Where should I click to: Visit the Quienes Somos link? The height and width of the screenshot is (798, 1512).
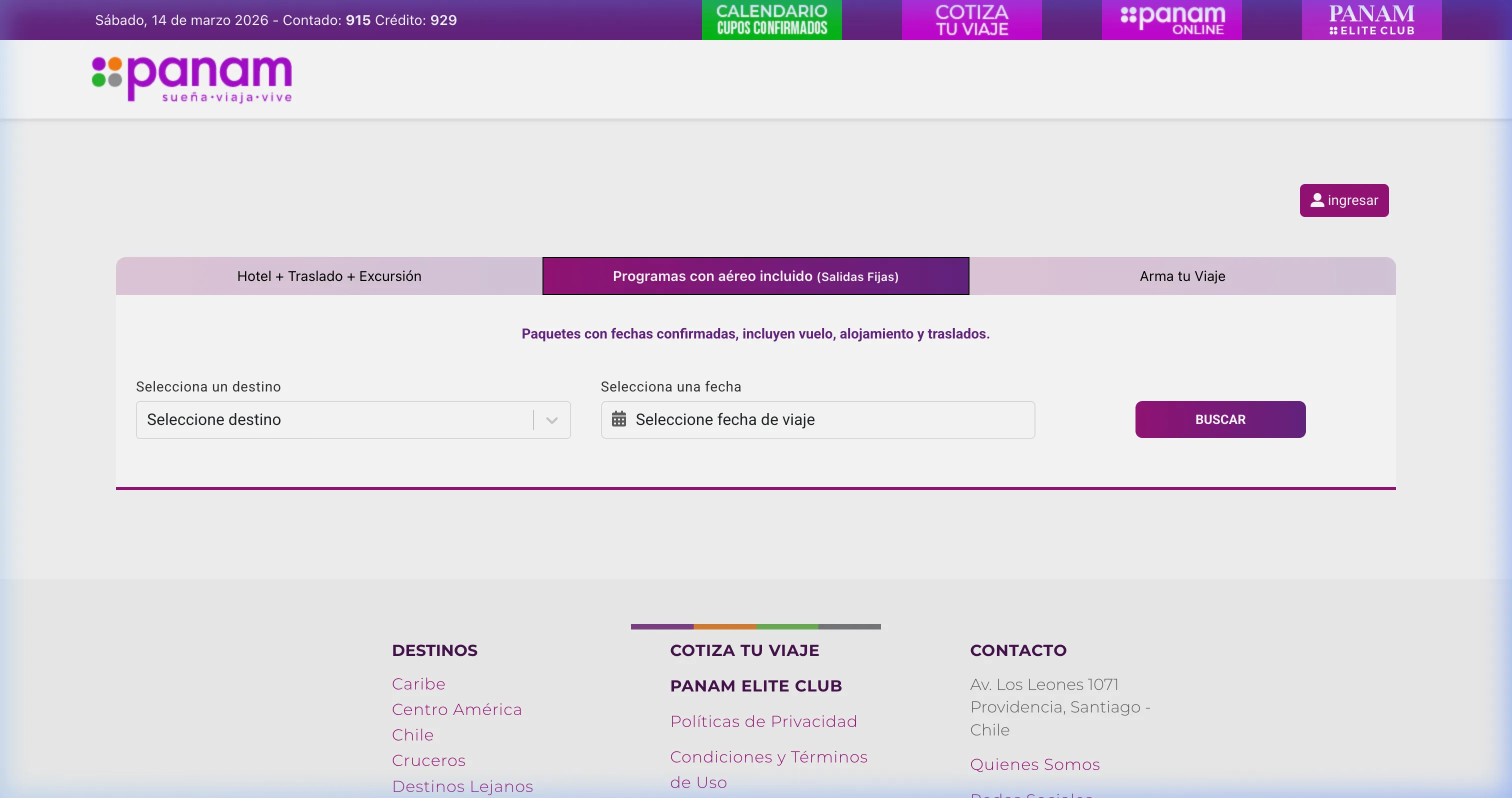1035,764
